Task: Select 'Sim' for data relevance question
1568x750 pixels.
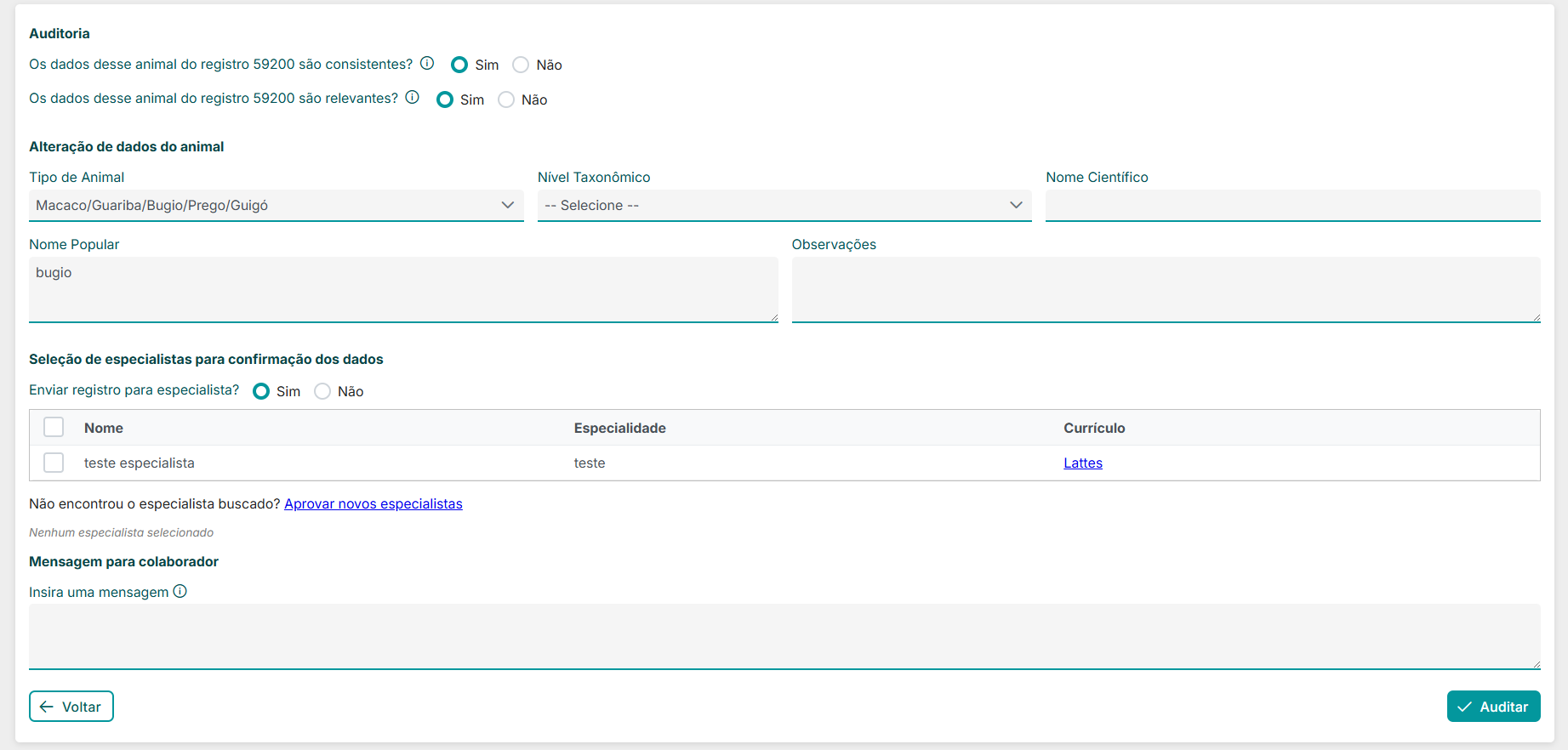Action: [445, 100]
